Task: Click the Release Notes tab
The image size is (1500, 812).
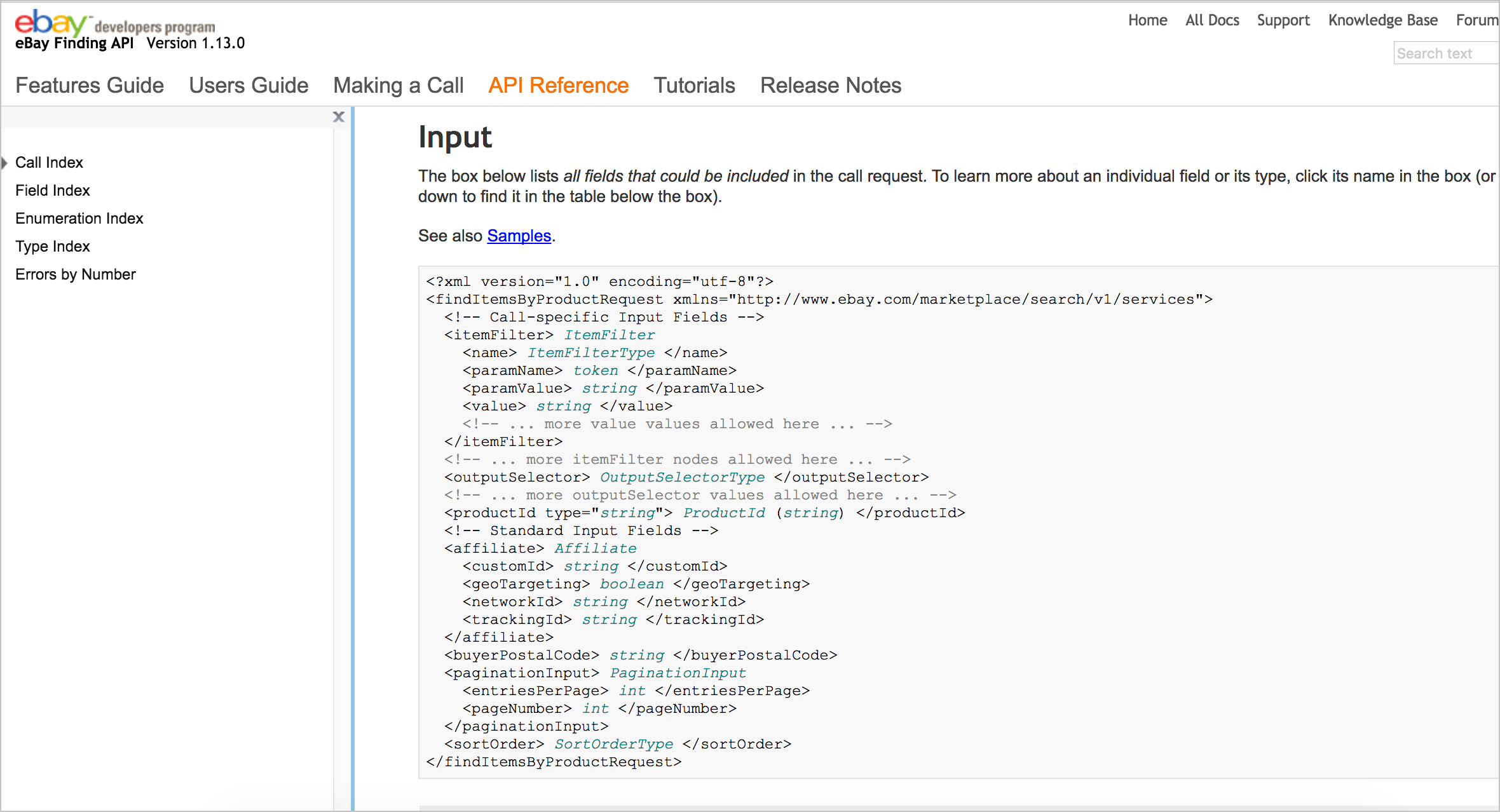Action: click(831, 85)
